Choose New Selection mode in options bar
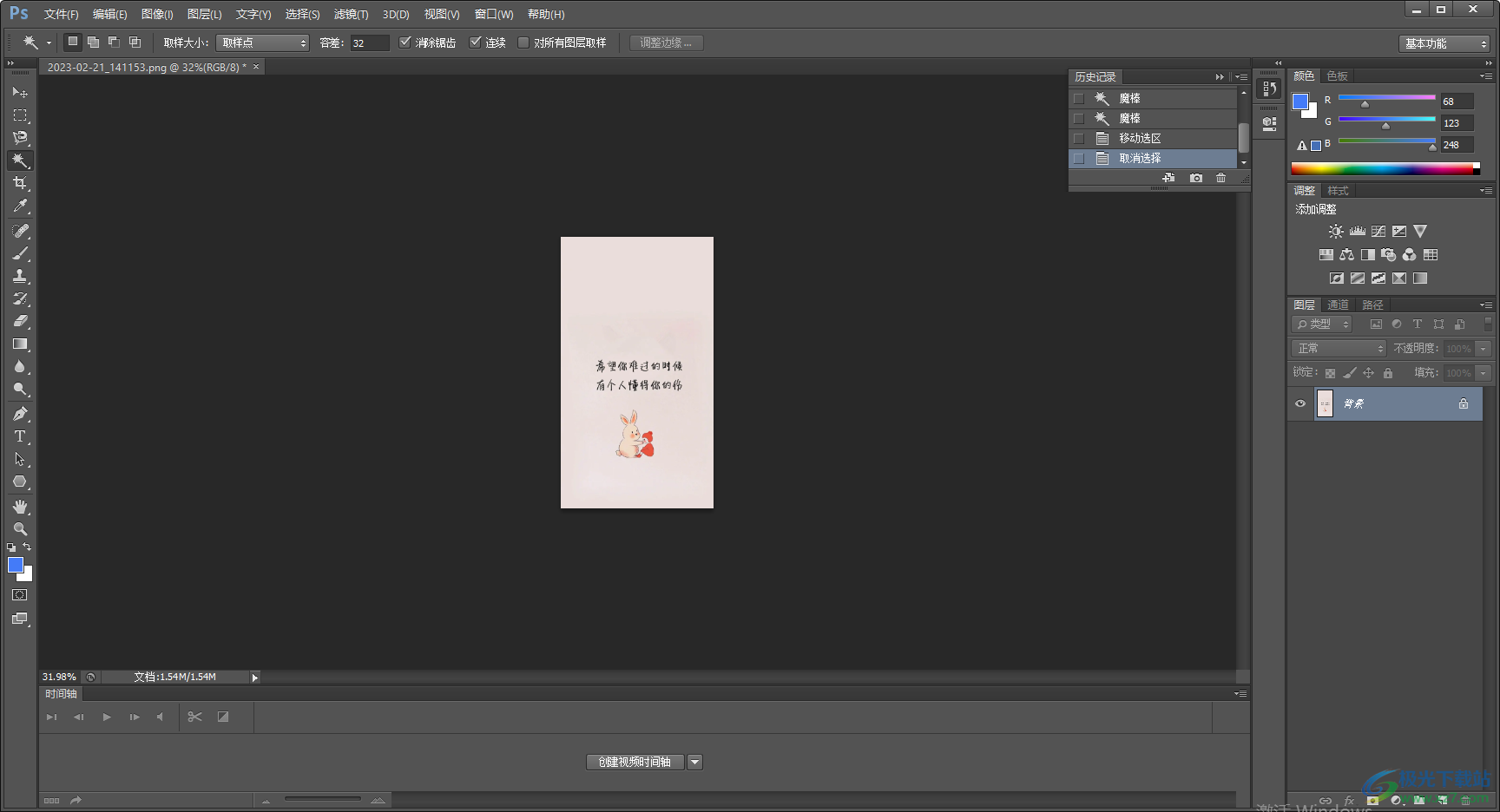The image size is (1500, 812). click(73, 42)
